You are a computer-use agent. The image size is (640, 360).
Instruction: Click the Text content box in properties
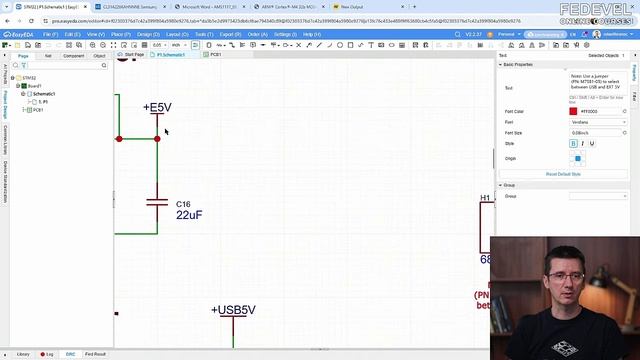tap(598, 82)
